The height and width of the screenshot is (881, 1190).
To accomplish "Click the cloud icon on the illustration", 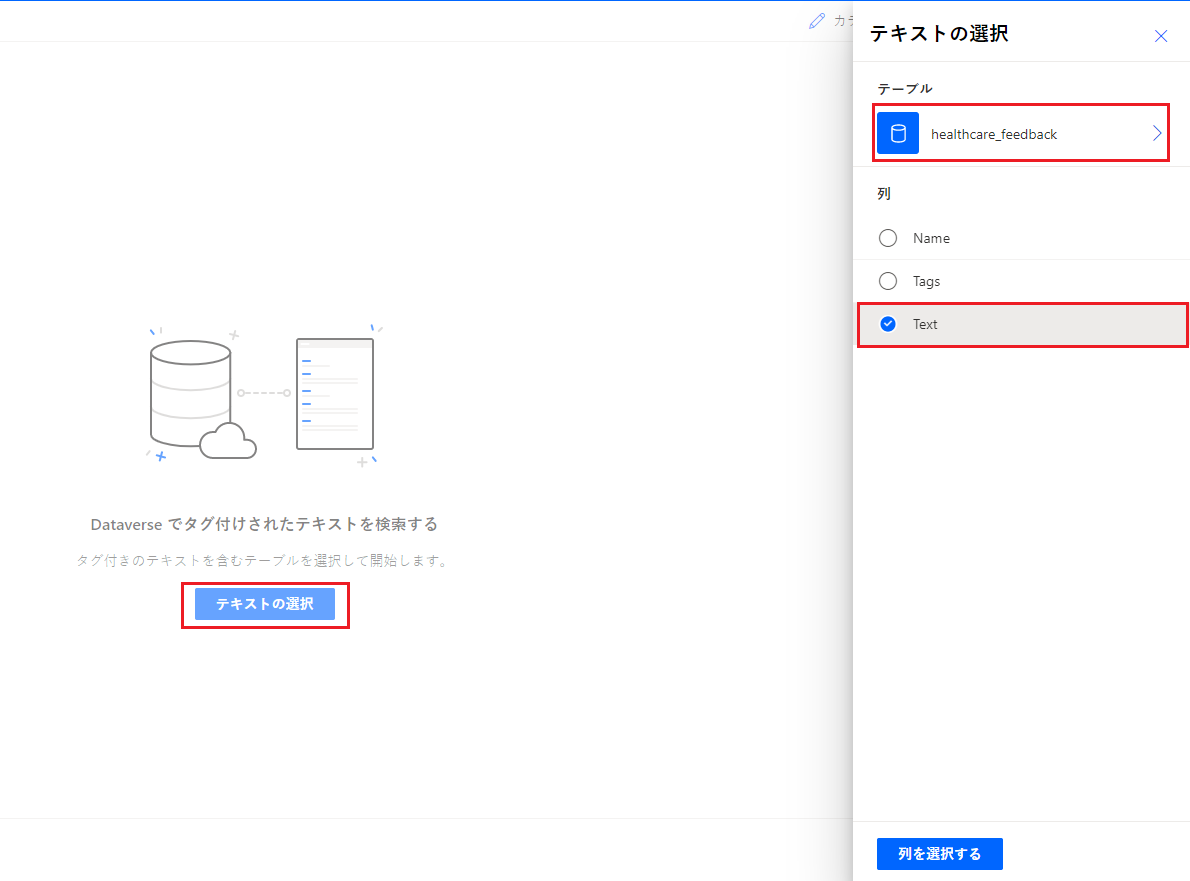I will 228,441.
